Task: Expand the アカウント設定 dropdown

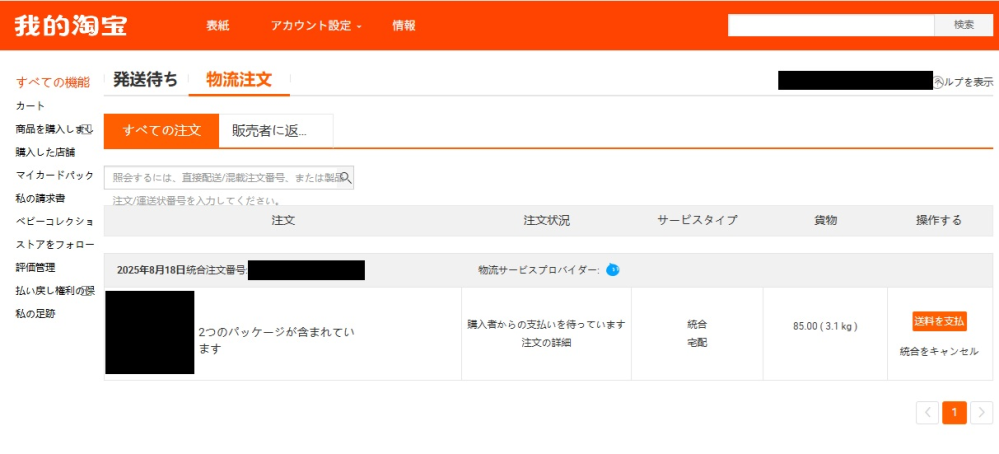Action: tap(315, 26)
